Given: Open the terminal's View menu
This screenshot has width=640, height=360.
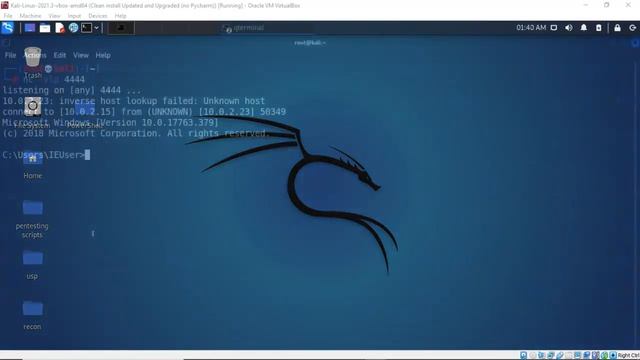Looking at the screenshot, I should click(x=81, y=55).
